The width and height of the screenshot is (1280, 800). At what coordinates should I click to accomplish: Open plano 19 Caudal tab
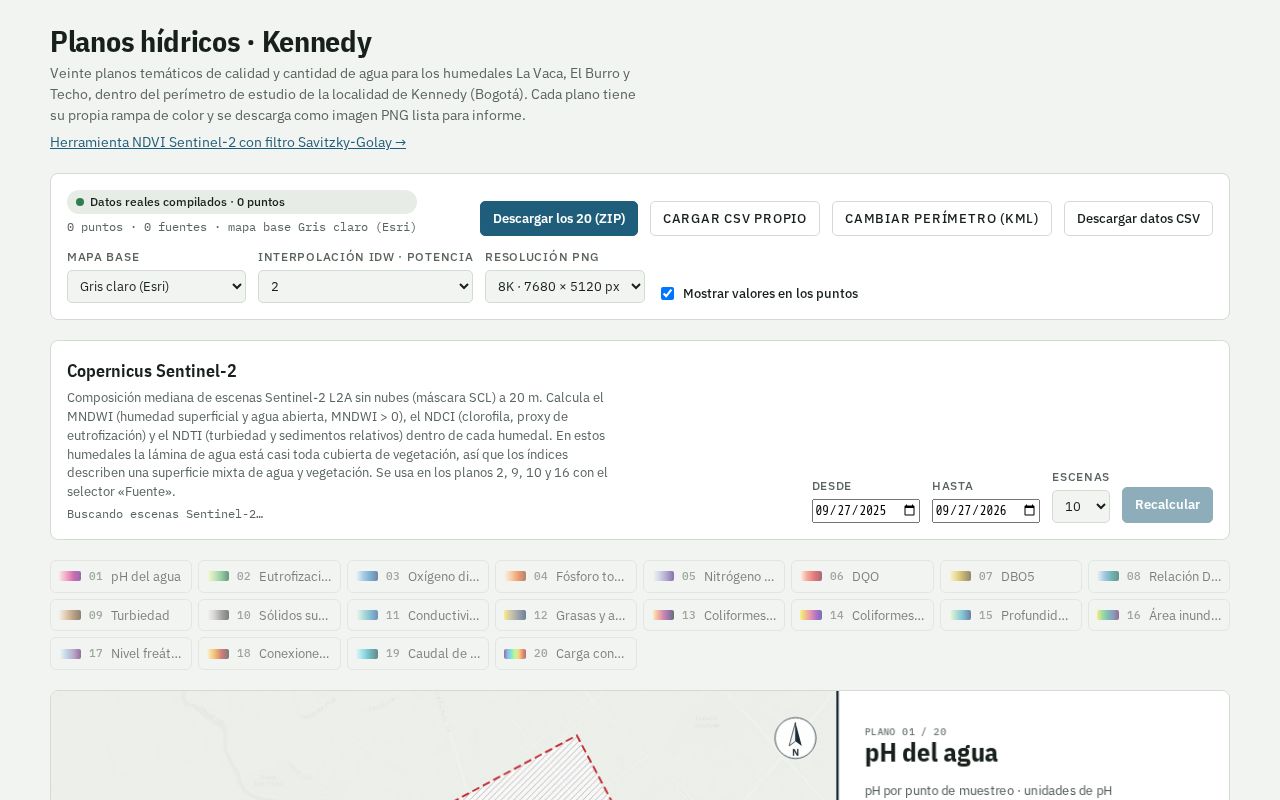418,654
